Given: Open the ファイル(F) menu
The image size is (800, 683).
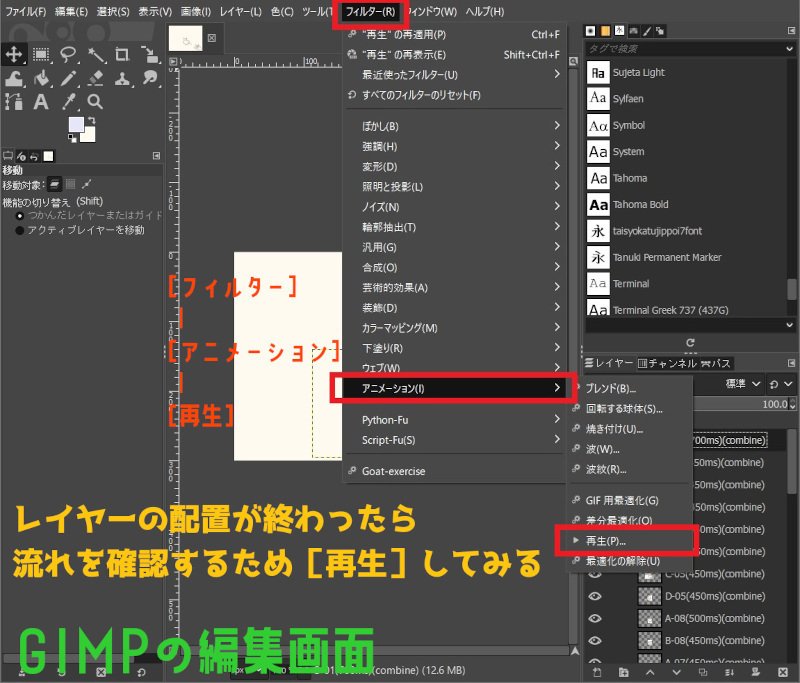Looking at the screenshot, I should click(25, 11).
